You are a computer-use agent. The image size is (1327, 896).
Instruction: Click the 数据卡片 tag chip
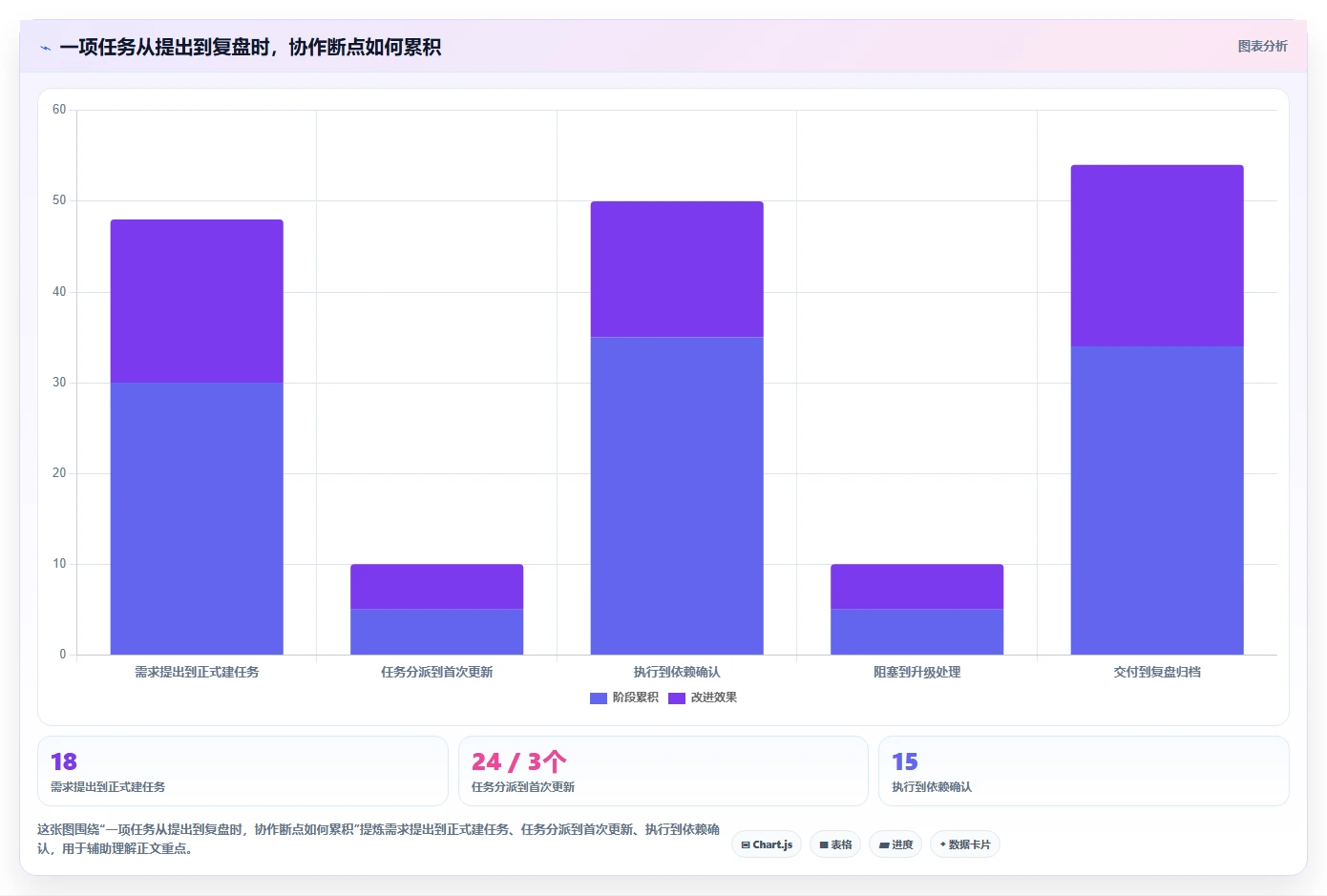pyautogui.click(x=965, y=844)
